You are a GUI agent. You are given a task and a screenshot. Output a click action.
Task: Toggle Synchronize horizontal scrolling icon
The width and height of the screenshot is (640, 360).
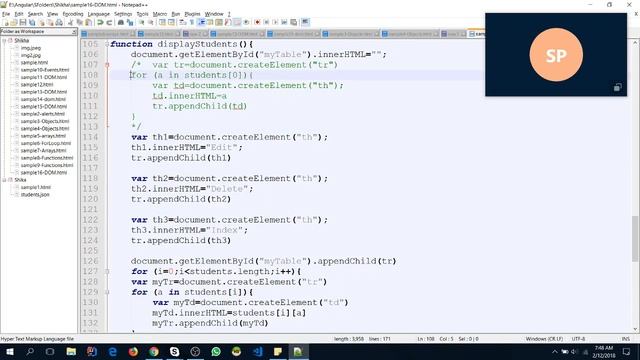pyautogui.click(x=171, y=22)
